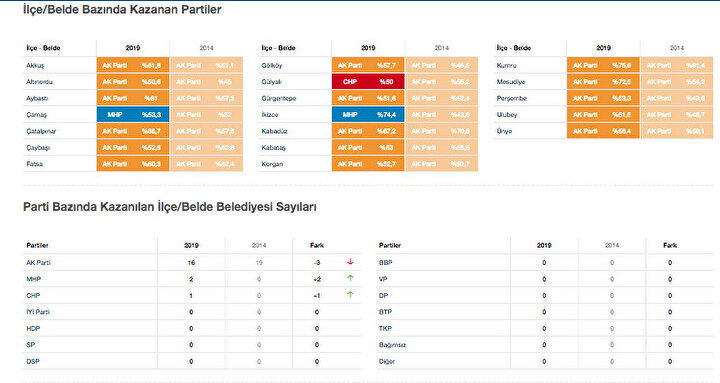
Task: Click the green up arrow for MHP
Action: tap(350, 278)
